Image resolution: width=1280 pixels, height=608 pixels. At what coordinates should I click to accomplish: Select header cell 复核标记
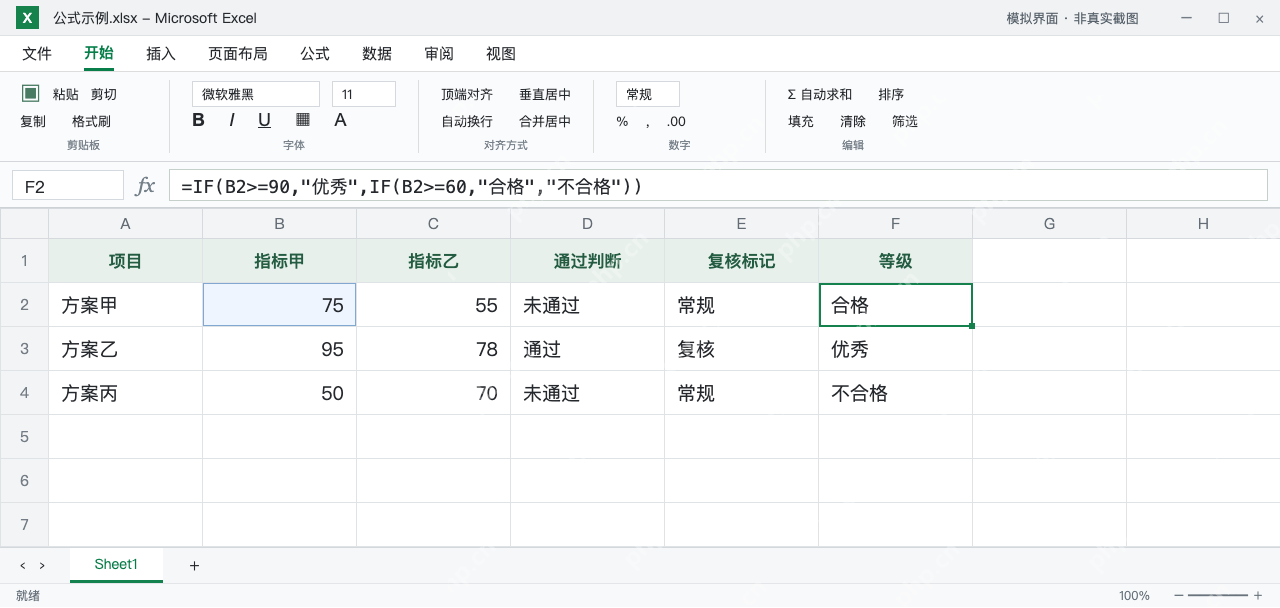click(x=742, y=261)
